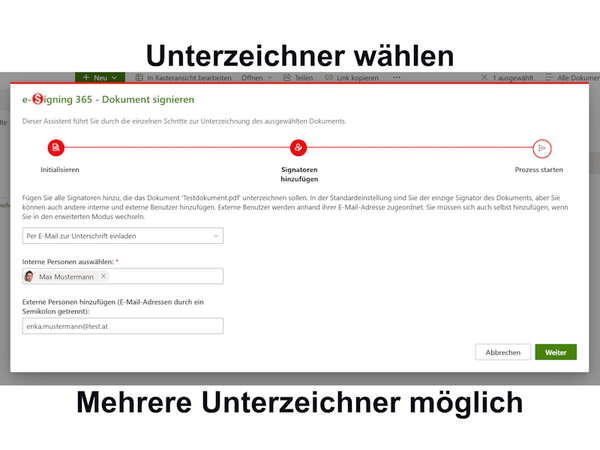This screenshot has width=600, height=450.
Task: Click the Prozess starten step icon
Action: [542, 148]
